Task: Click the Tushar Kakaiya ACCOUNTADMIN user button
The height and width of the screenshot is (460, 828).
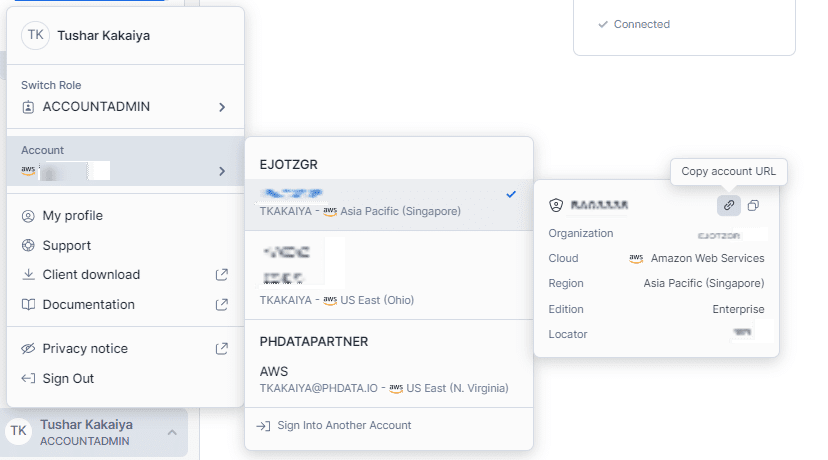Action: [x=94, y=433]
